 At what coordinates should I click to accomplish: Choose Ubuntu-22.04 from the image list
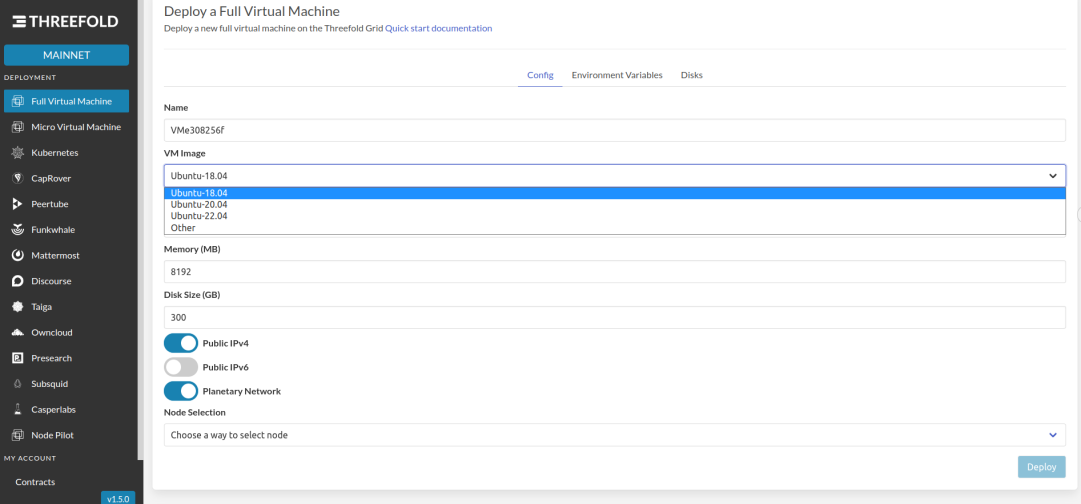pyautogui.click(x=199, y=216)
